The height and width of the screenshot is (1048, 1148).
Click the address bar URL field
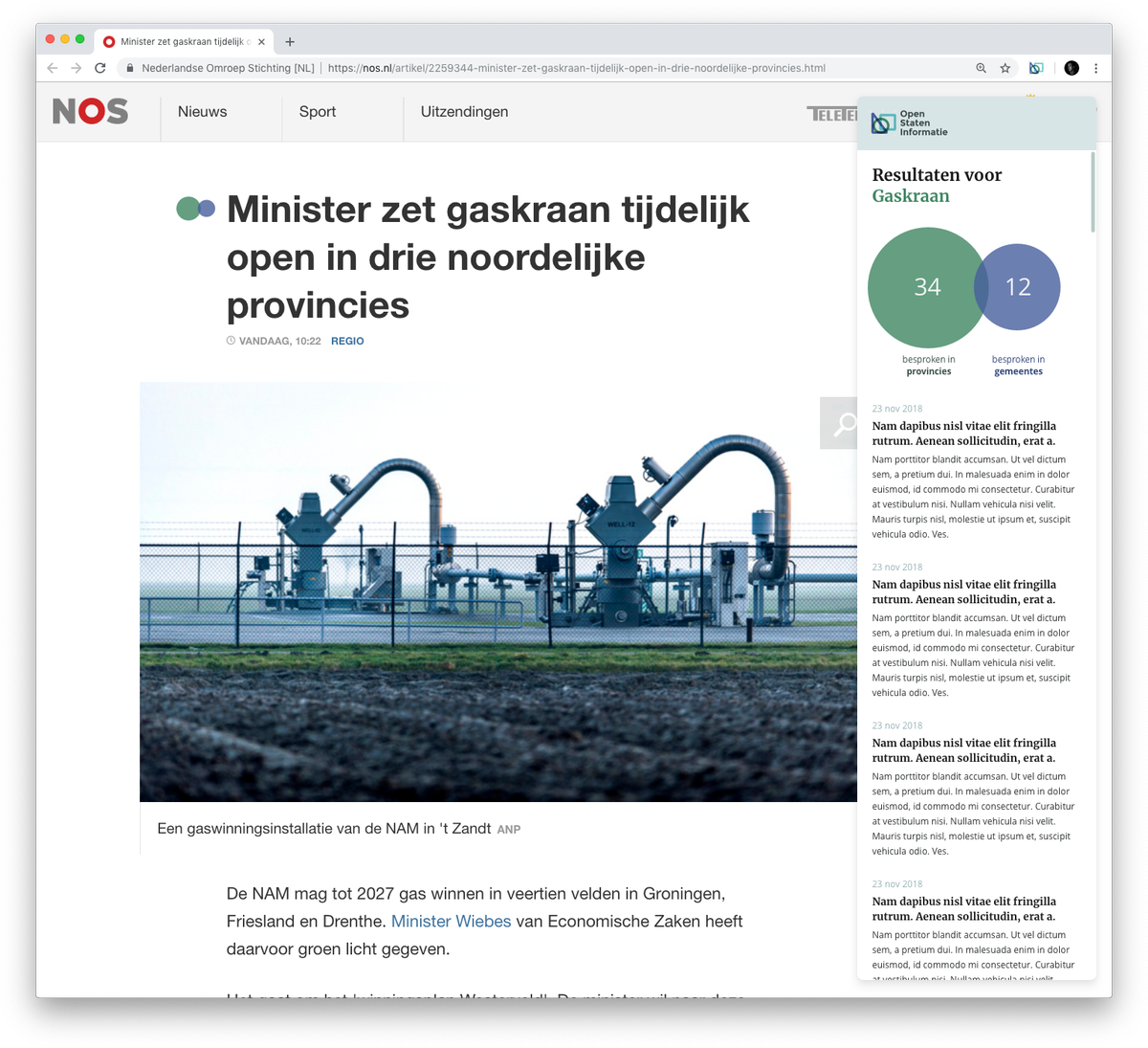(x=576, y=68)
